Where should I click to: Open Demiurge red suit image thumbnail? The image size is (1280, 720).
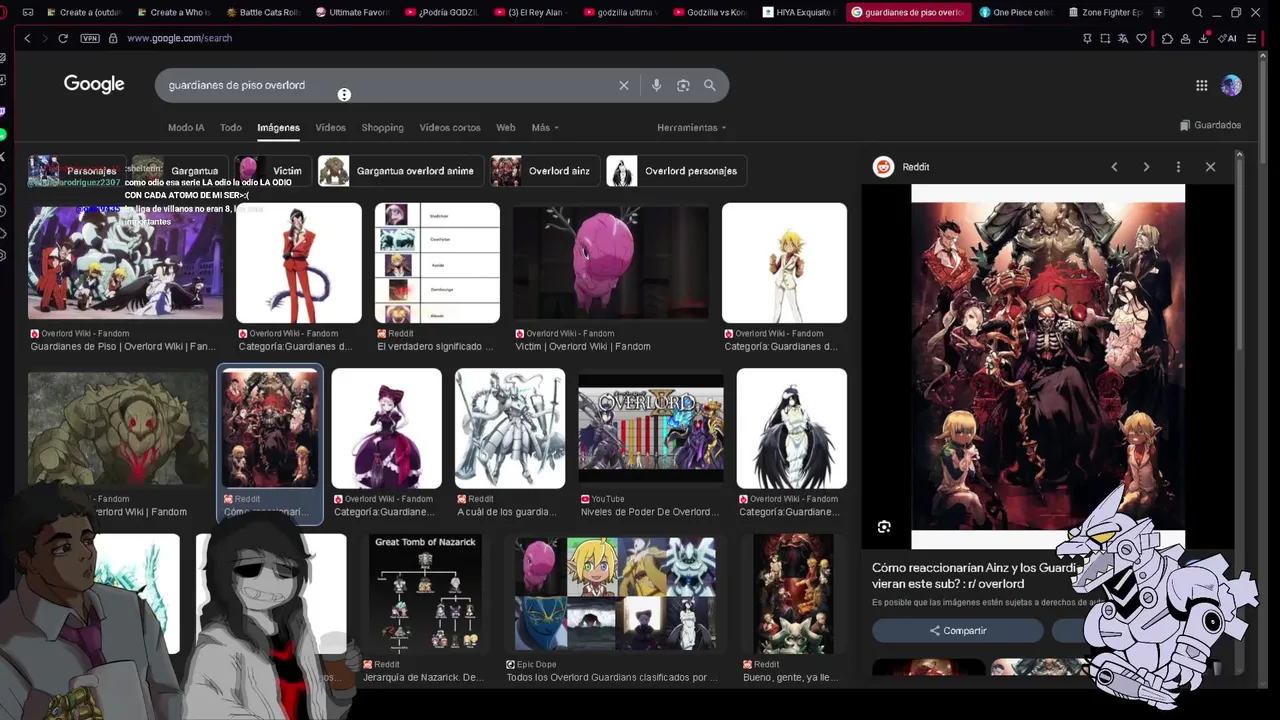[x=298, y=263]
